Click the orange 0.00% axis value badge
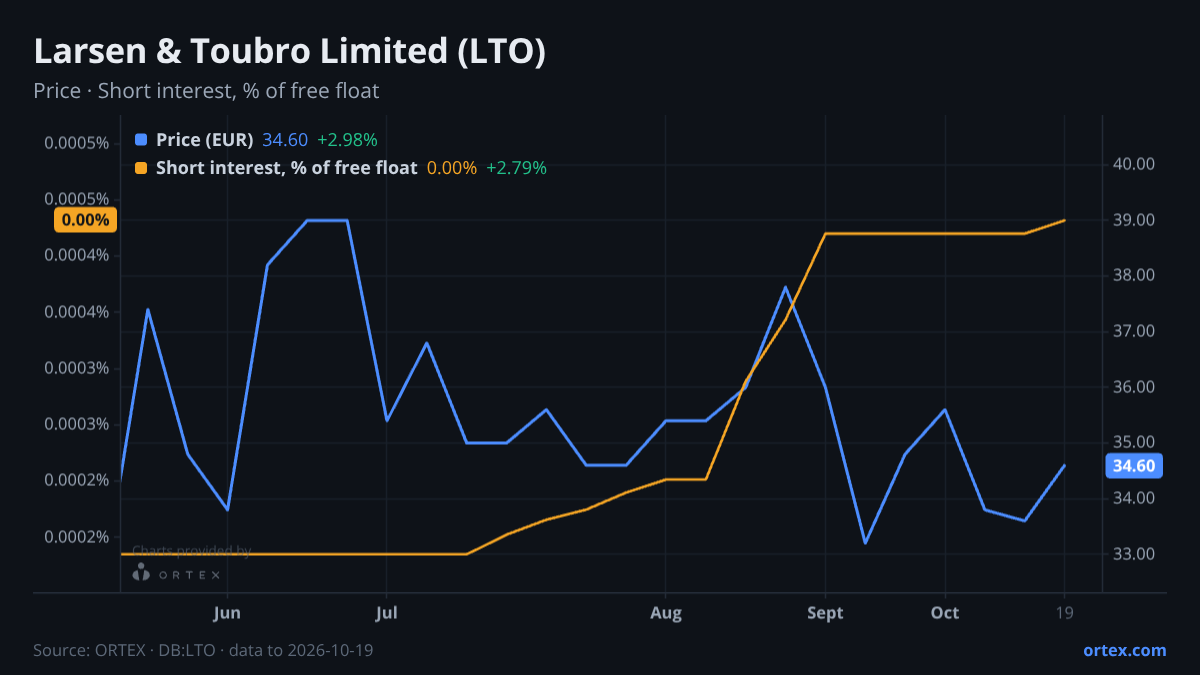The width and height of the screenshot is (1200, 675). point(85,220)
